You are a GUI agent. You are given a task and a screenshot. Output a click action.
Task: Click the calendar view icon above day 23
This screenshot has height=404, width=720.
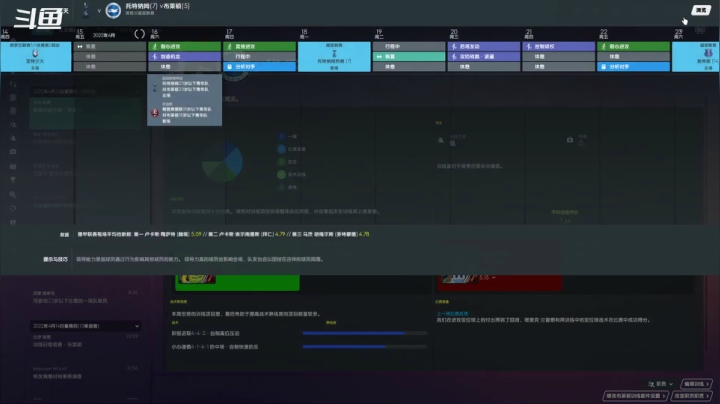tap(700, 31)
